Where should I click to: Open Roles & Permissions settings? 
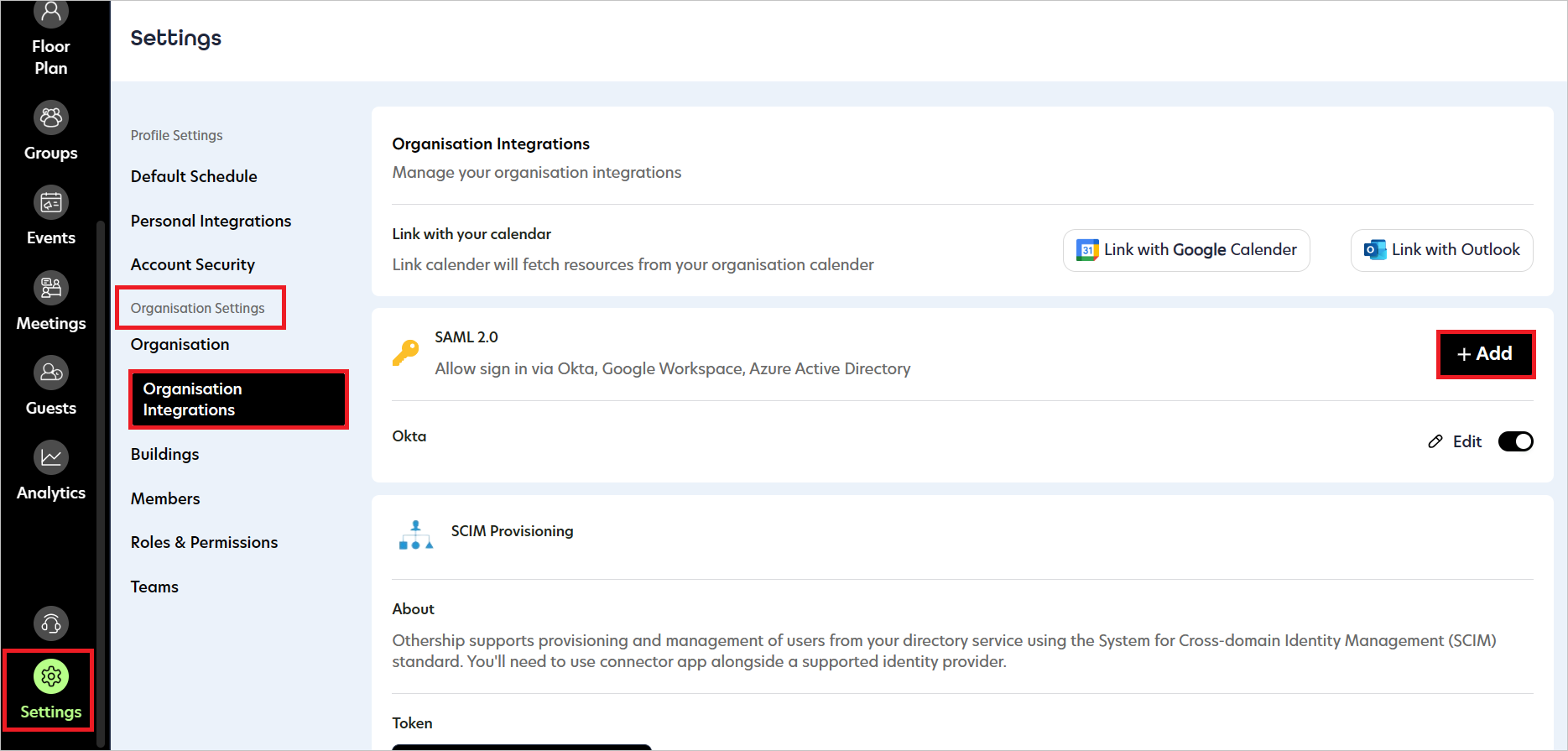point(204,542)
